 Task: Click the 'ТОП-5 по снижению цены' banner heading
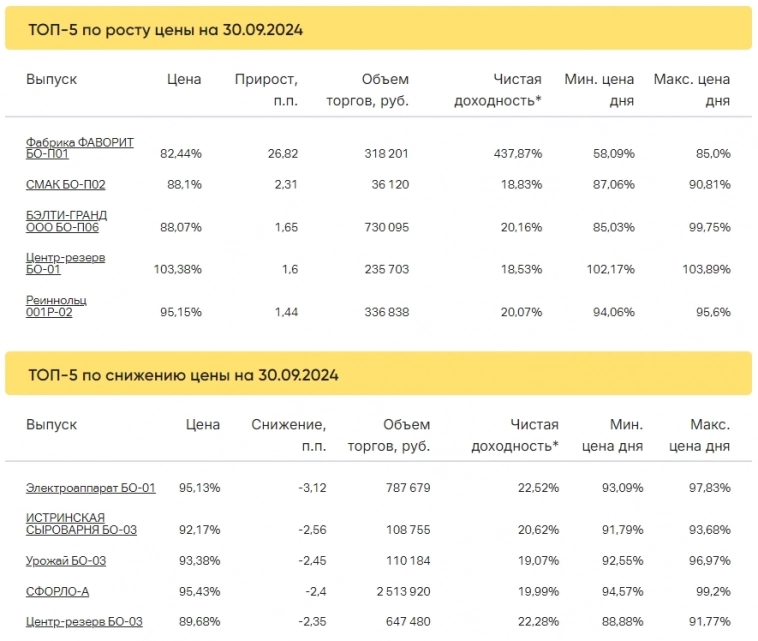coord(183,376)
